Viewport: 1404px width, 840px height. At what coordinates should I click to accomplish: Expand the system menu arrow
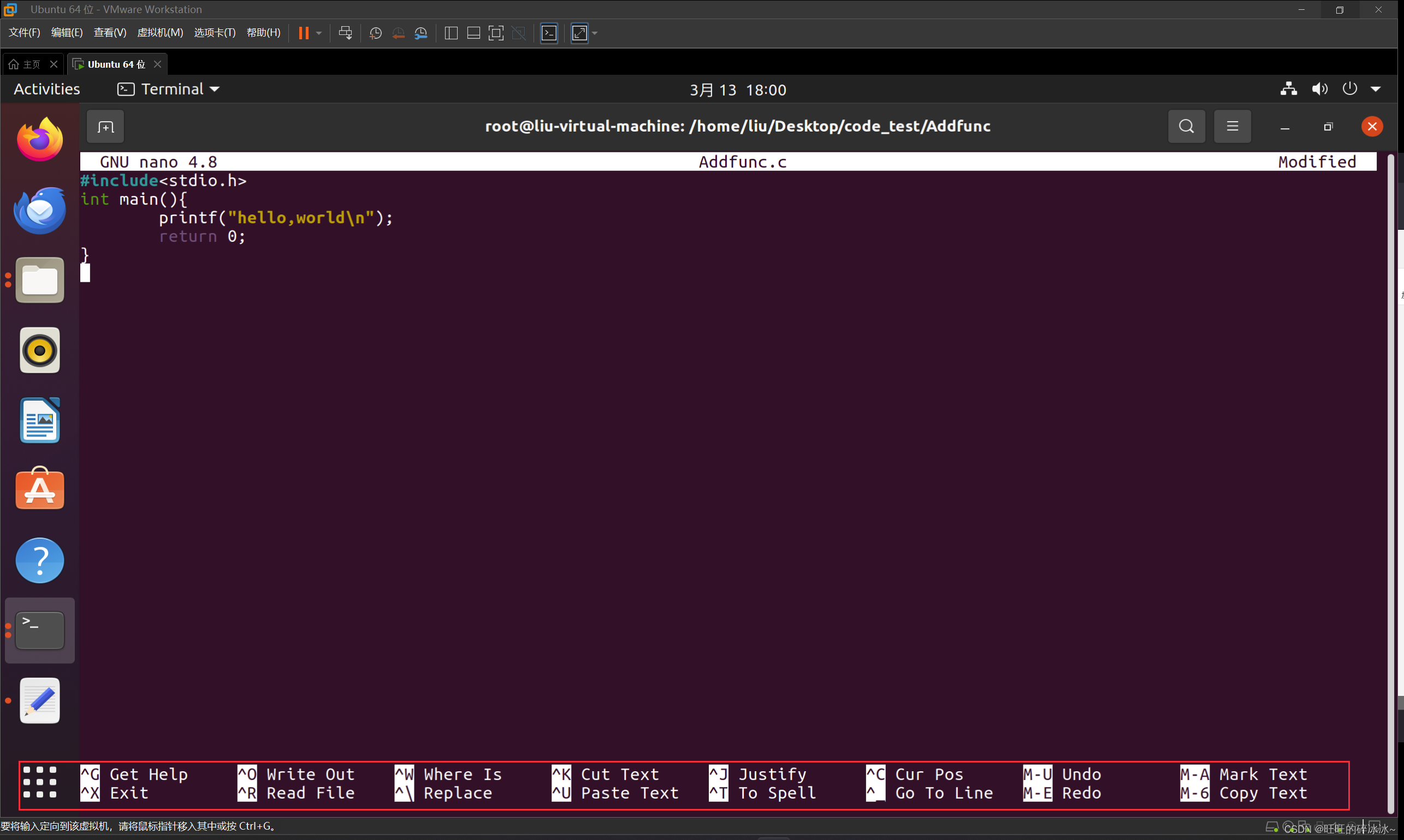click(x=1375, y=90)
